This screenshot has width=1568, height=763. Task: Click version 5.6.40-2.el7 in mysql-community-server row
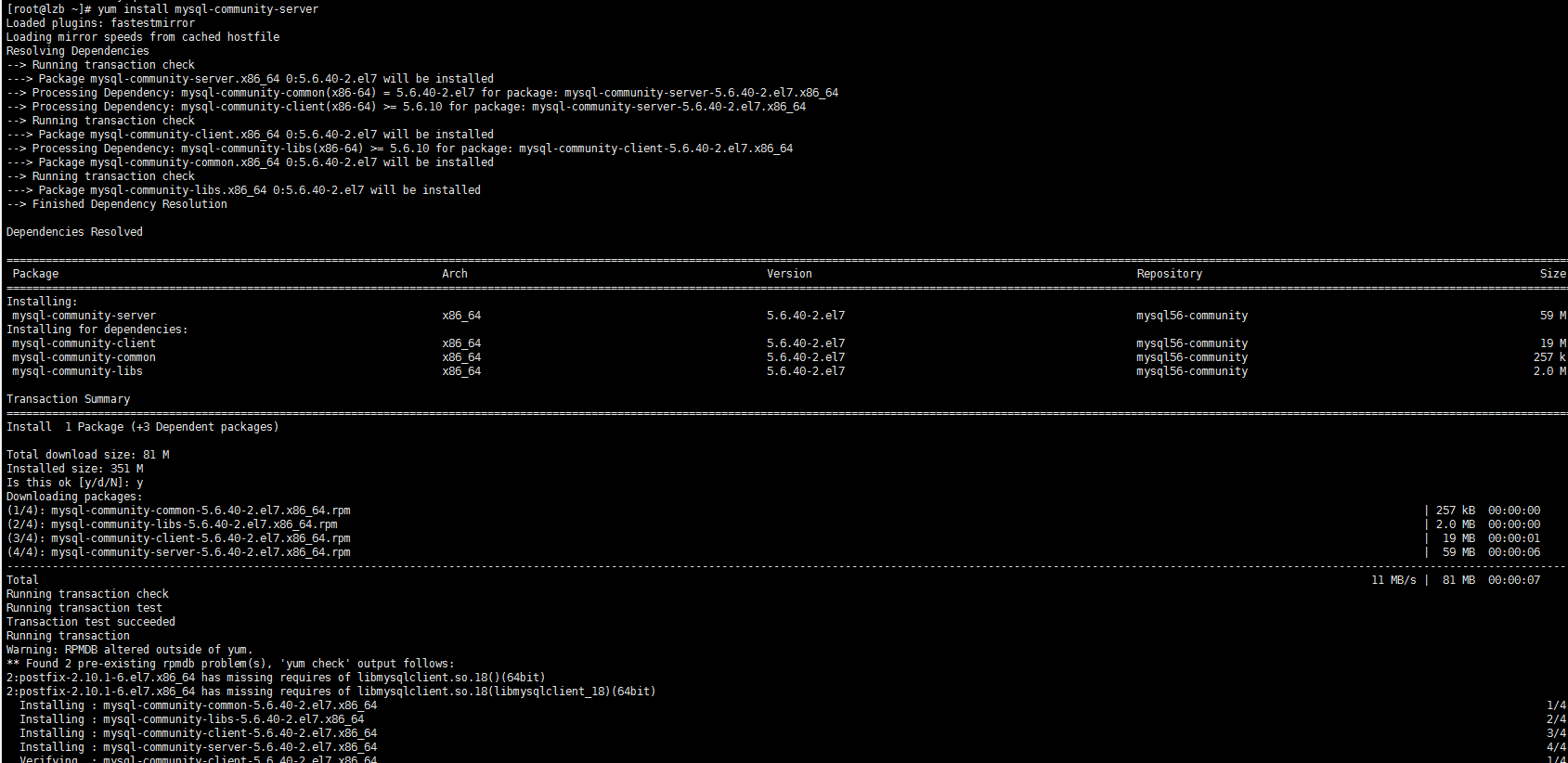point(806,316)
